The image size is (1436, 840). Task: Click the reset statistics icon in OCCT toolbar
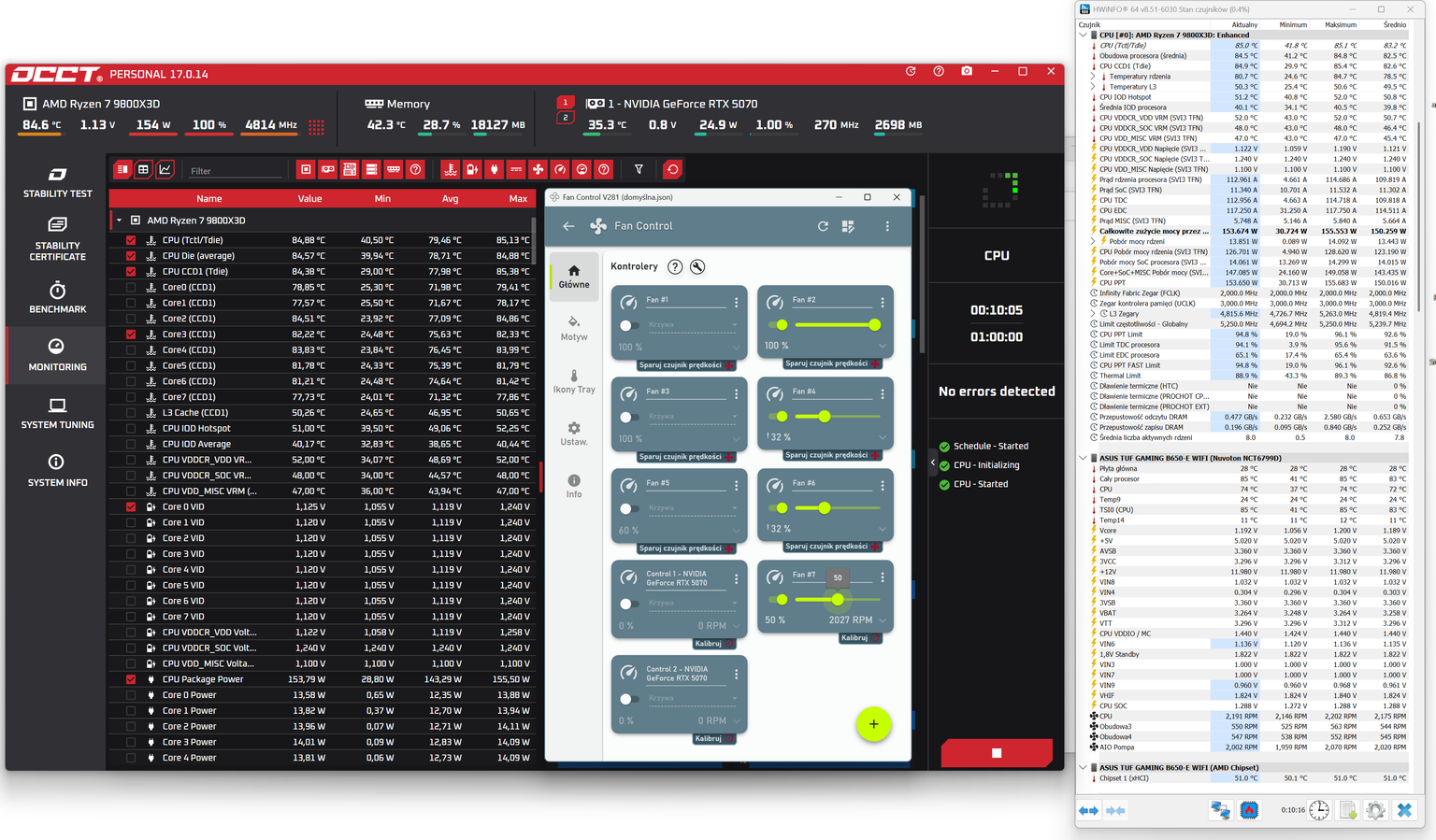672,169
